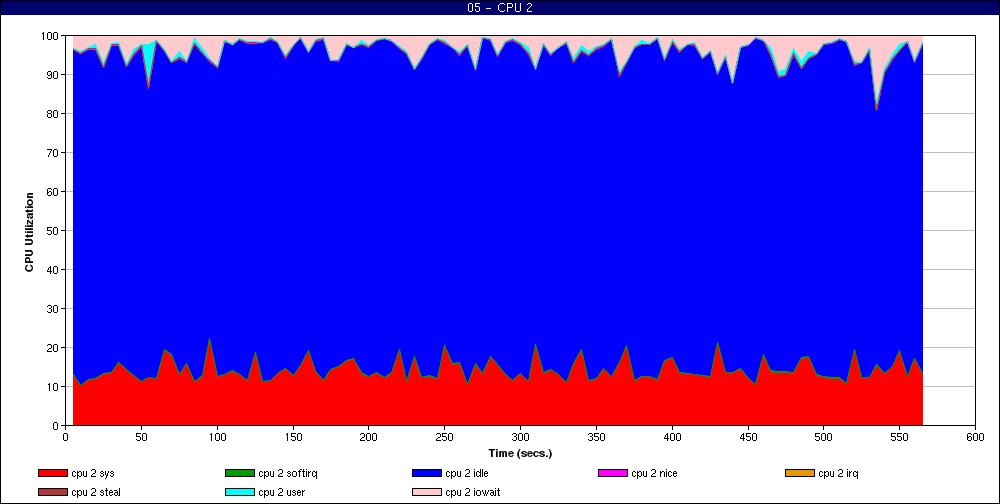Click the 'Time (secs.)' axis label
1000x504 pixels.
[x=520, y=454]
